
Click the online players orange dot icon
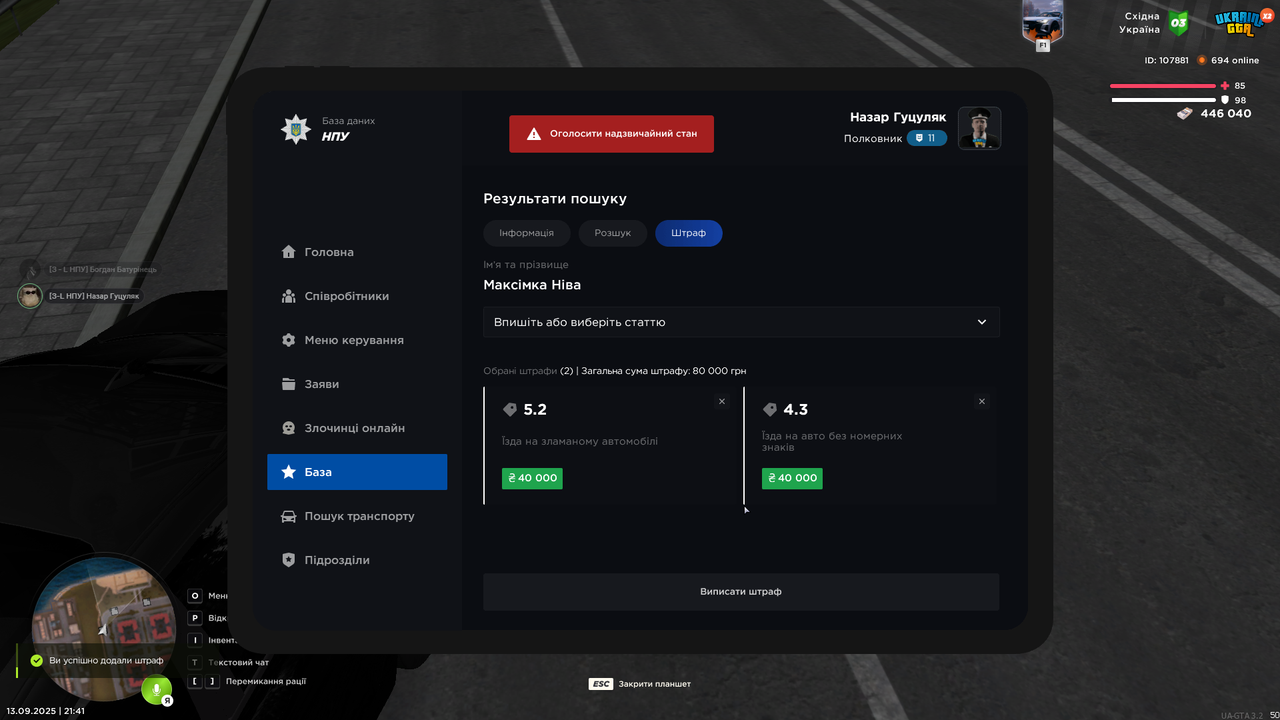click(1202, 60)
